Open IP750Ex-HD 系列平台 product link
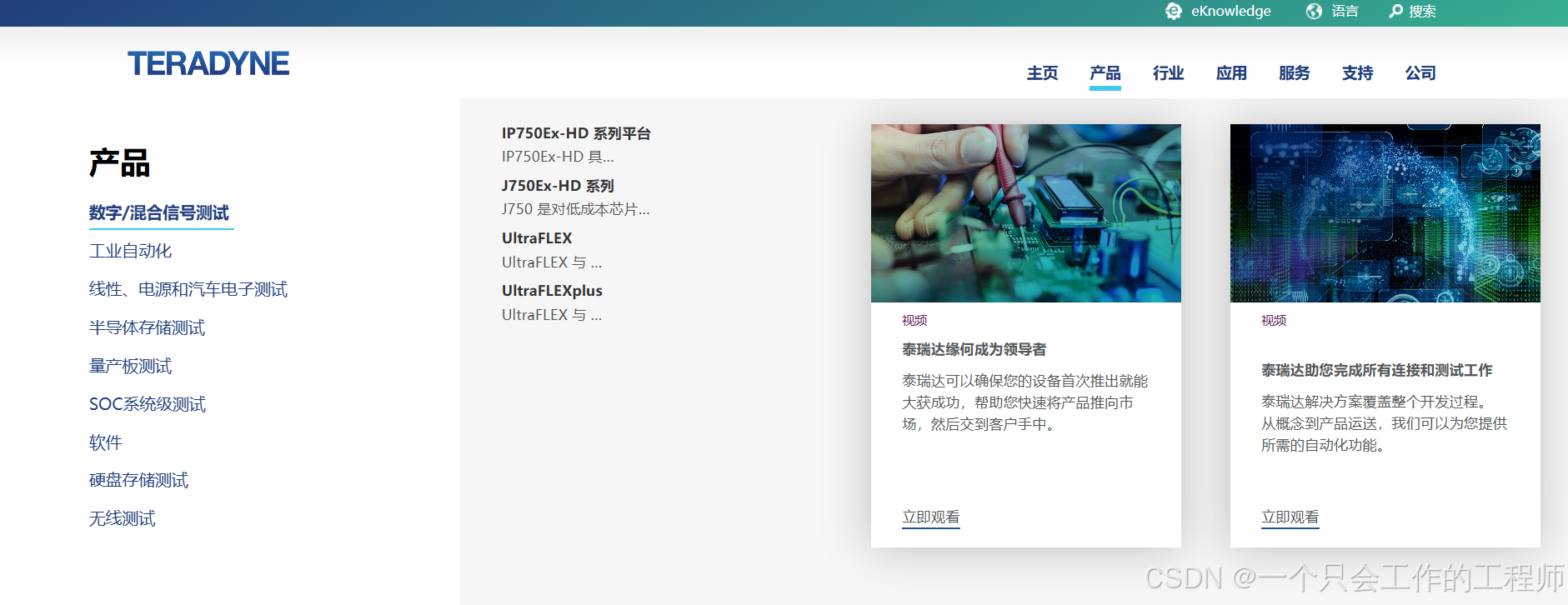This screenshot has height=605, width=1568. [576, 133]
